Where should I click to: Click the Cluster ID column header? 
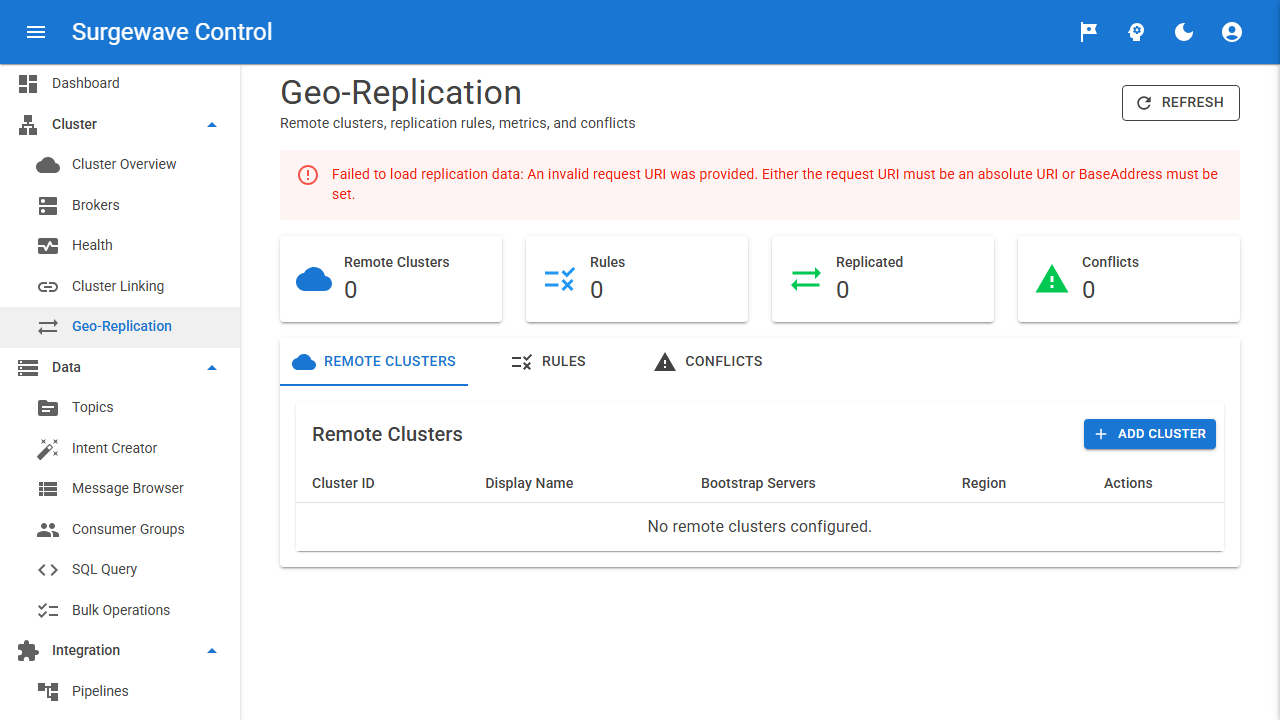click(343, 483)
